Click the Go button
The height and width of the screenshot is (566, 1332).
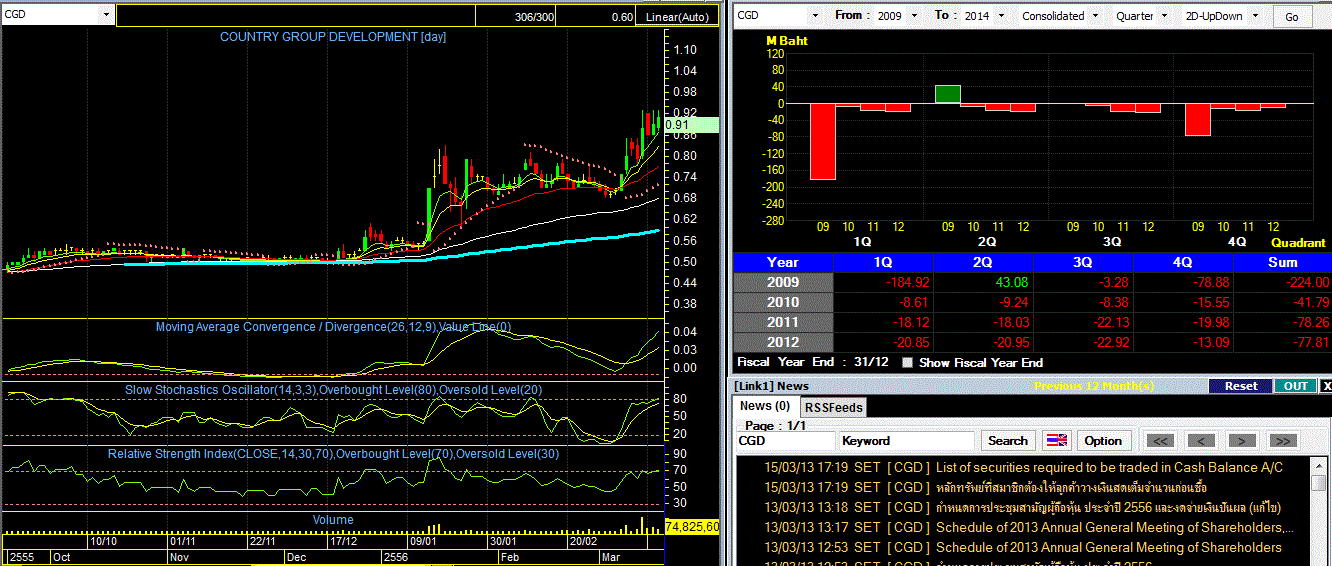pos(1292,17)
